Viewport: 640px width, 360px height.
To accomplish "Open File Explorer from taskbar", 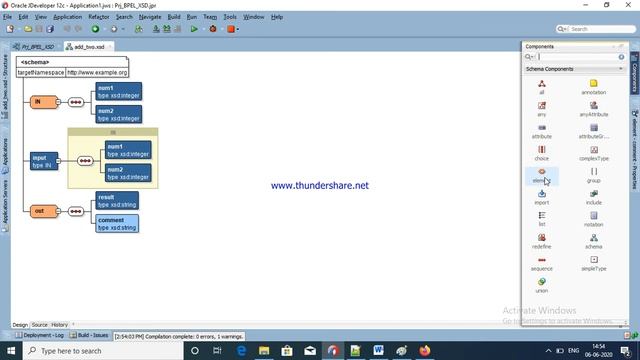I will [264, 351].
